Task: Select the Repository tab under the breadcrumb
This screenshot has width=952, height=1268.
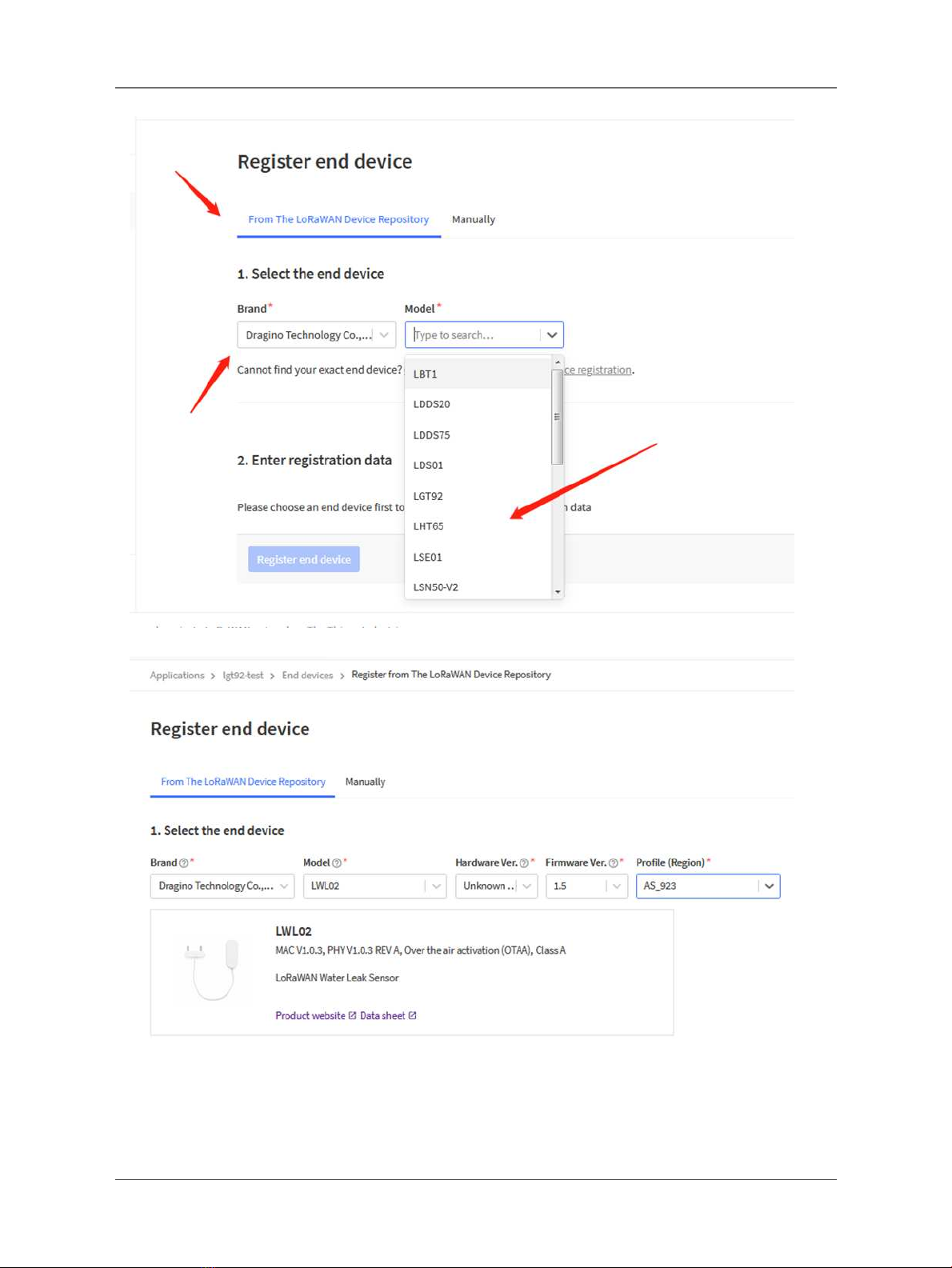Action: (243, 782)
